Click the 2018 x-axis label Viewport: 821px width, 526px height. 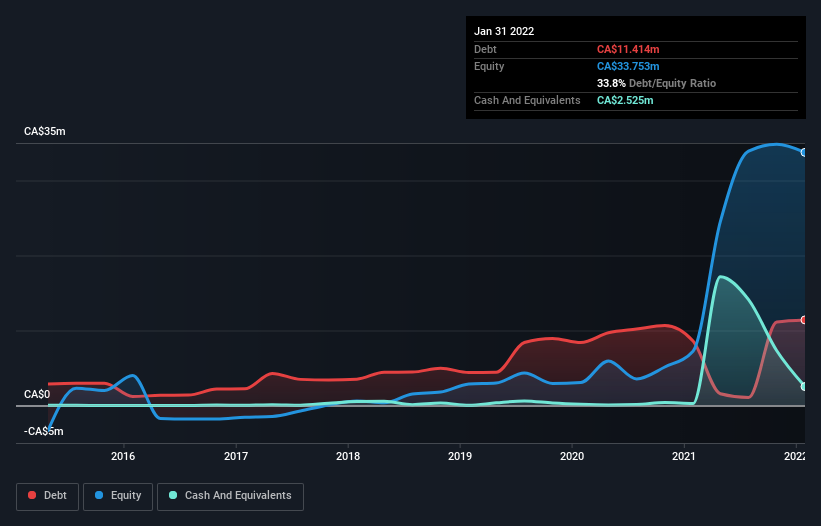click(348, 456)
